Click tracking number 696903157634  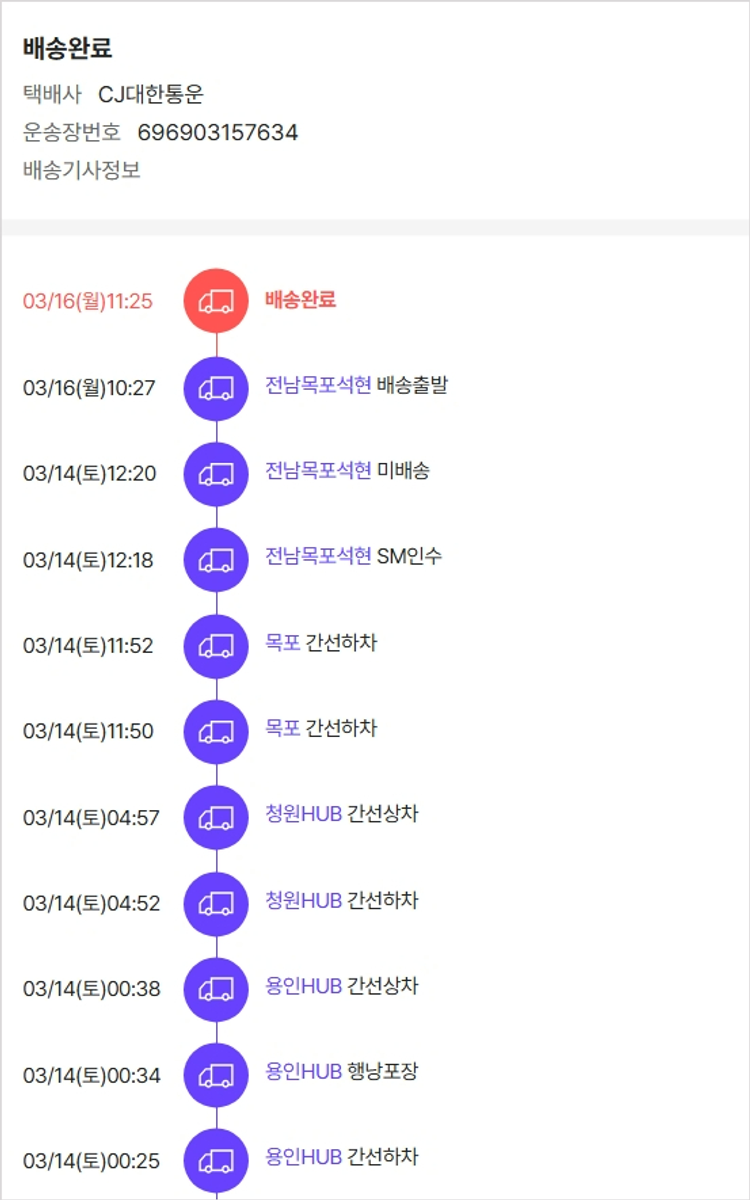coord(218,132)
